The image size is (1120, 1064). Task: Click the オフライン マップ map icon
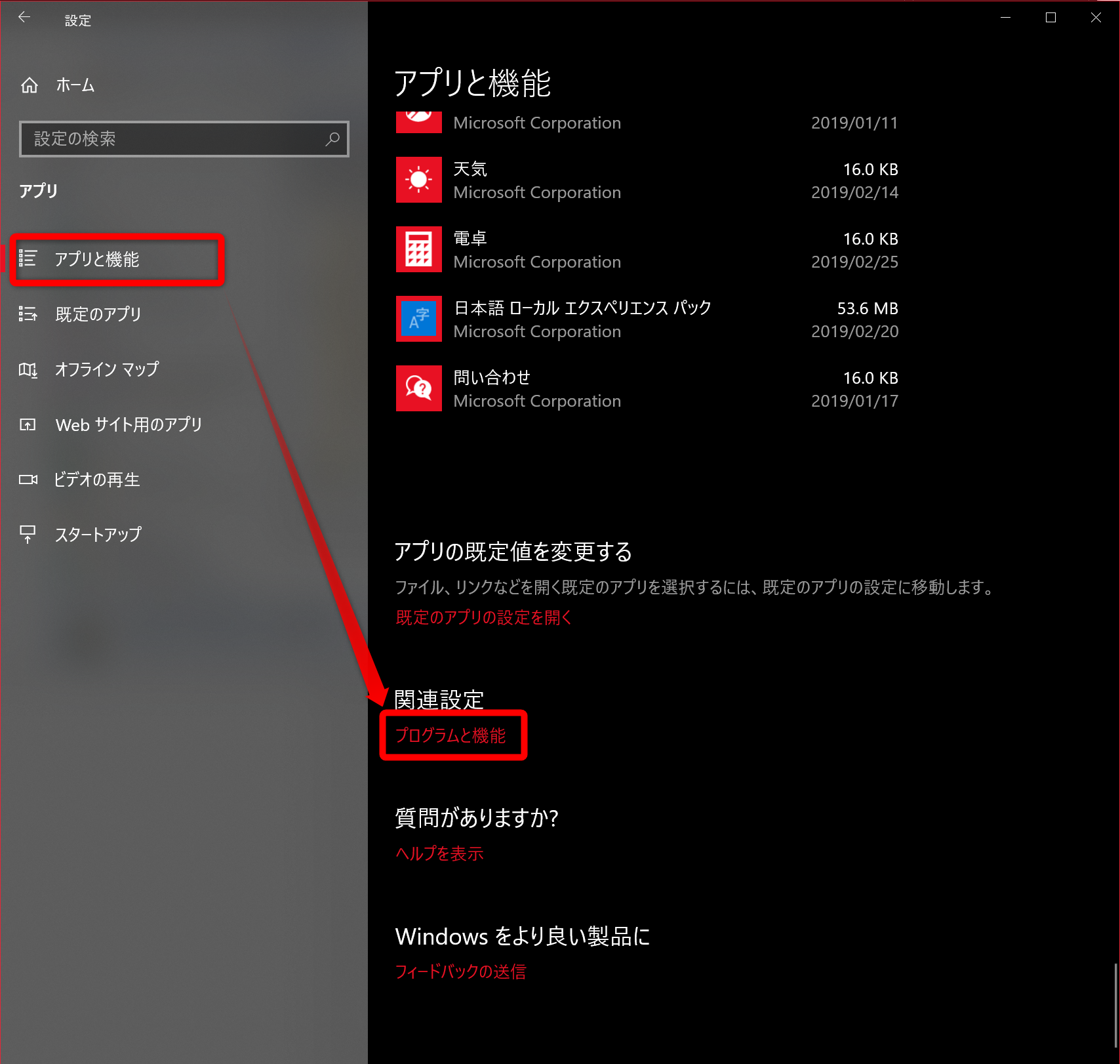coord(28,370)
